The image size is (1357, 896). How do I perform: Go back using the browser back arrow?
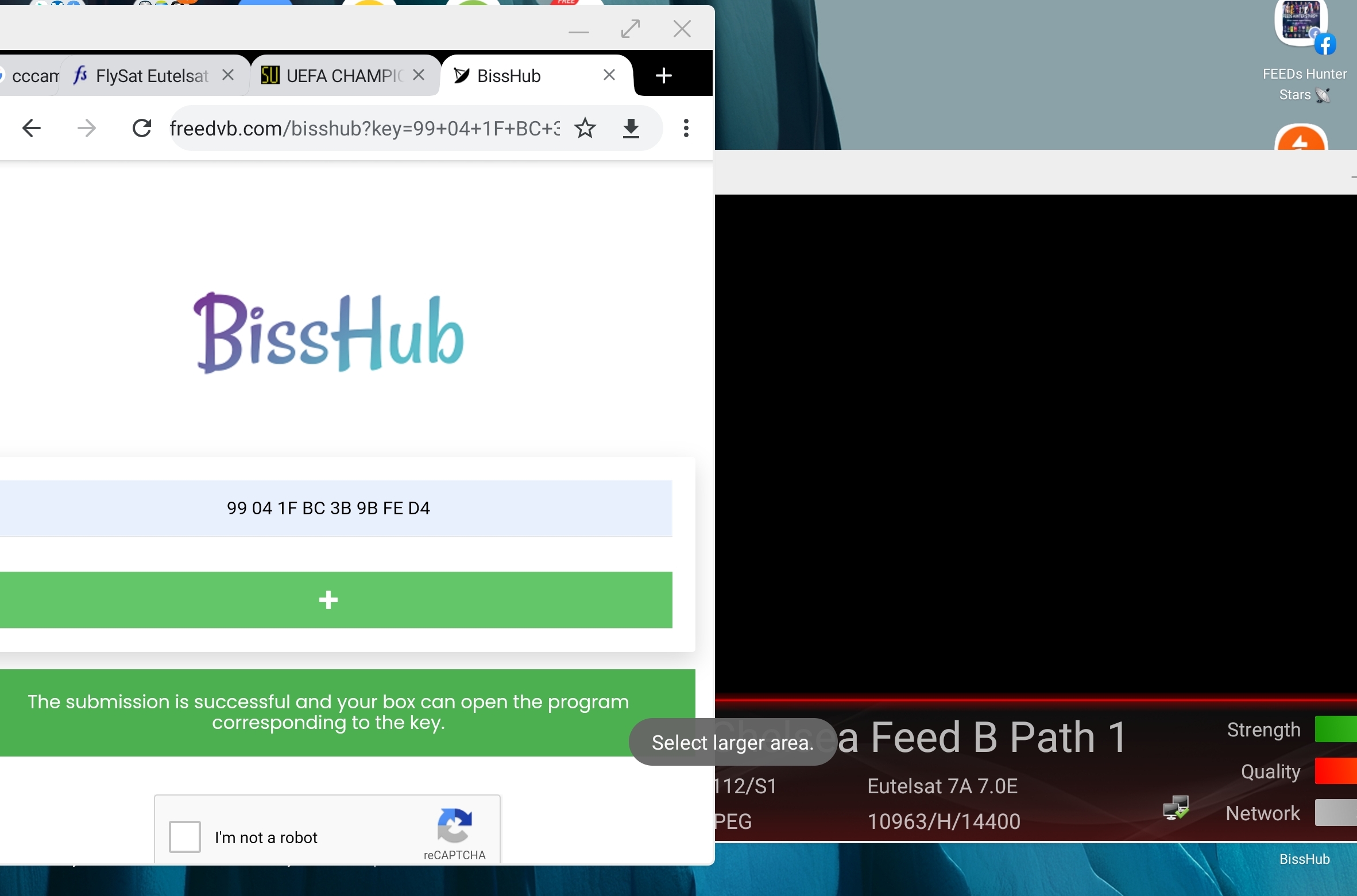pos(31,128)
